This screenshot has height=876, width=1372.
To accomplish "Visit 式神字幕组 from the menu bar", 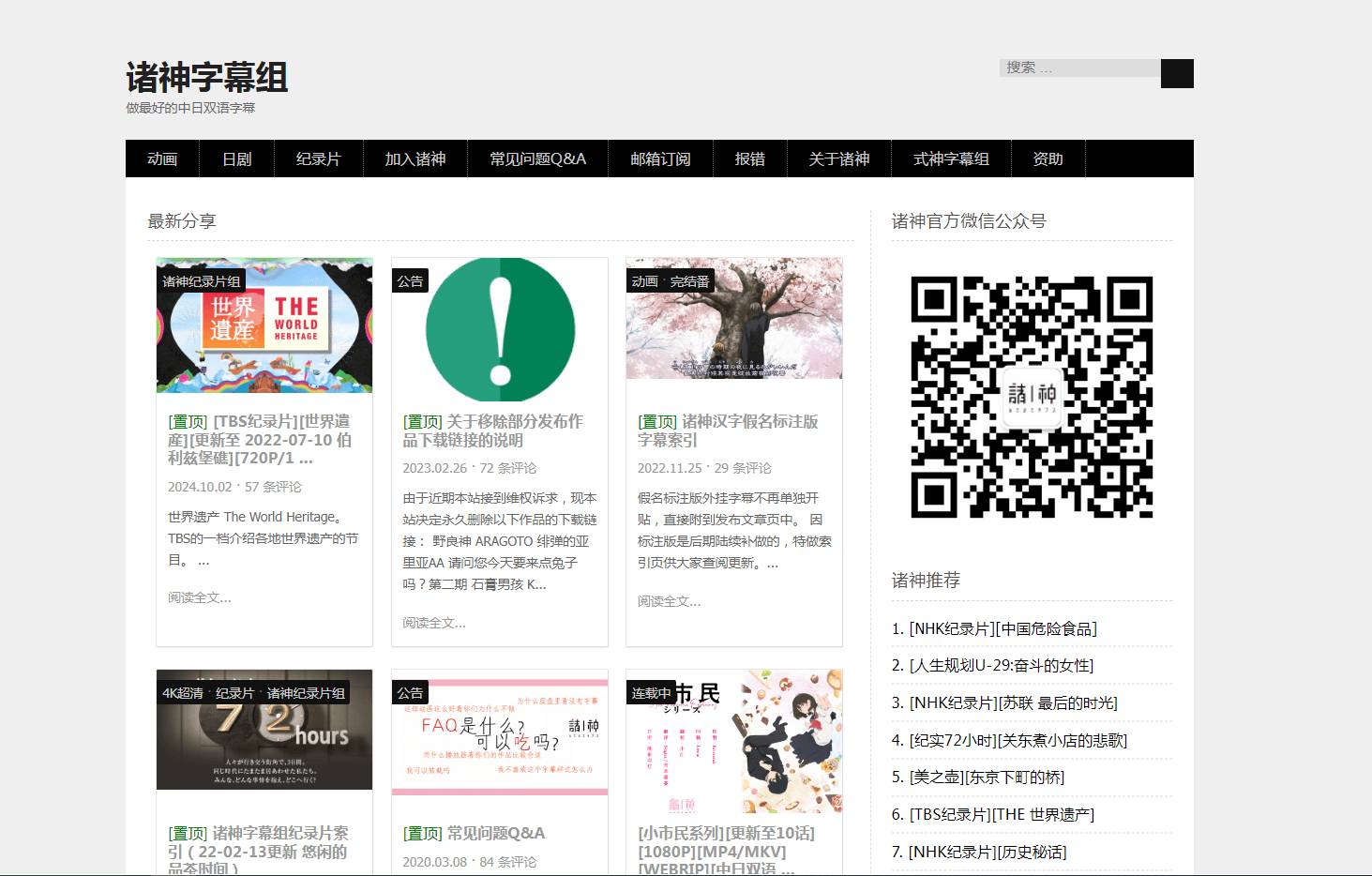I will click(x=951, y=159).
